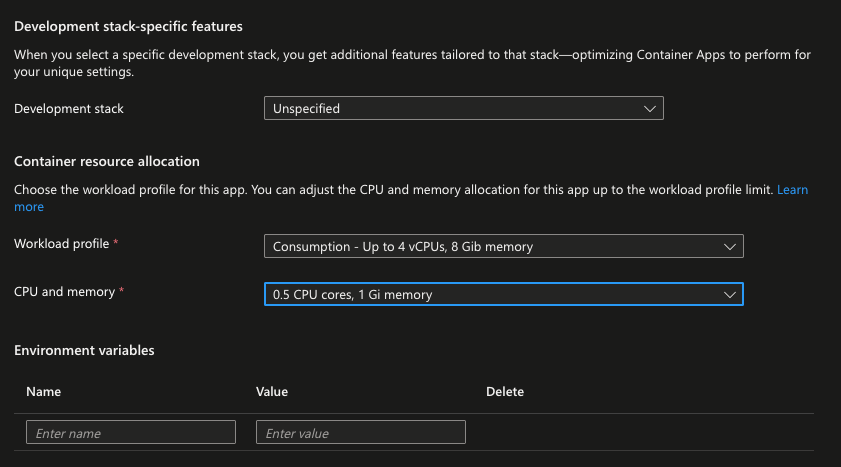
Task: Click the "Choose the workload profile" description text
Action: pos(390,189)
